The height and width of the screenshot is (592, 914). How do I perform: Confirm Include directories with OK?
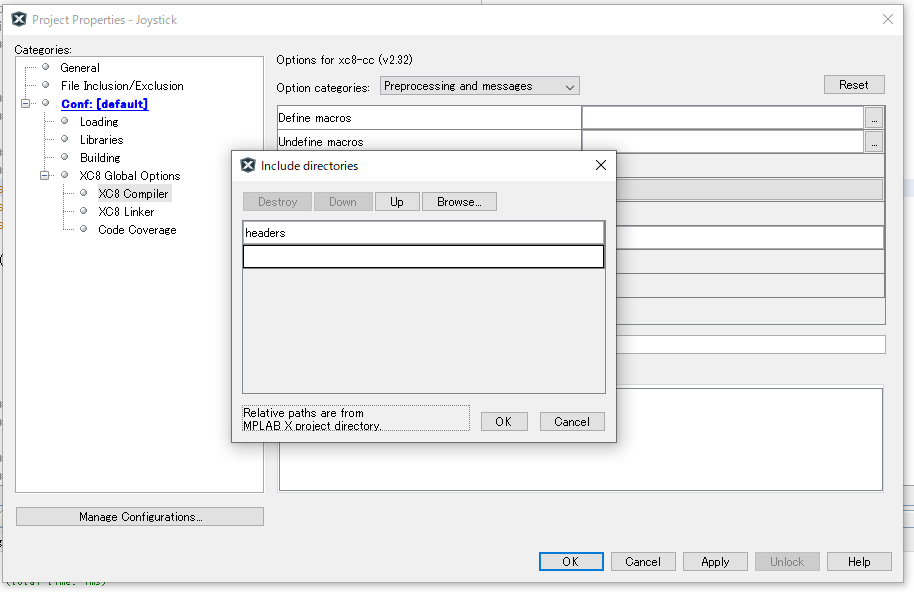504,421
